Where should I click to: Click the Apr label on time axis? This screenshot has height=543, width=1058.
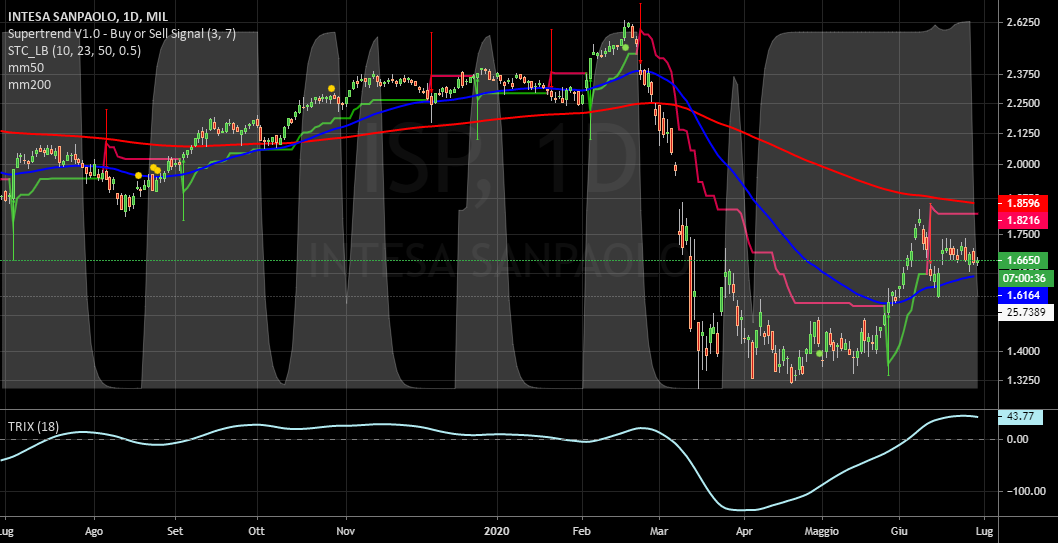click(x=743, y=532)
